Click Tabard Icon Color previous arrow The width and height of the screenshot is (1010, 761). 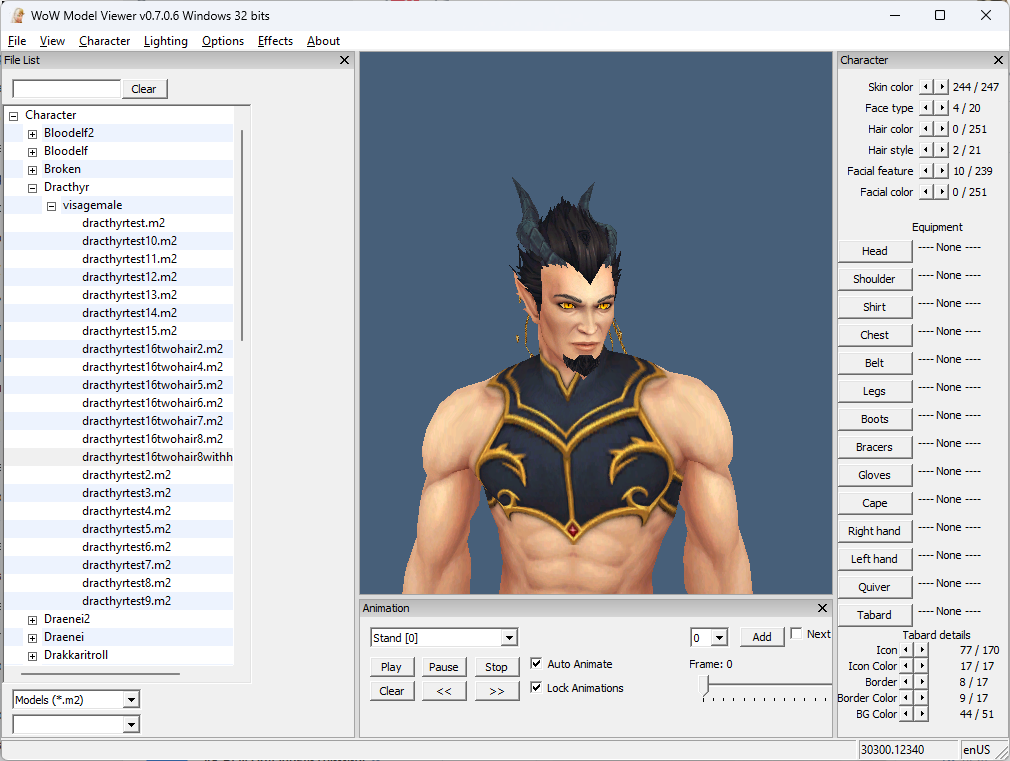(x=906, y=666)
